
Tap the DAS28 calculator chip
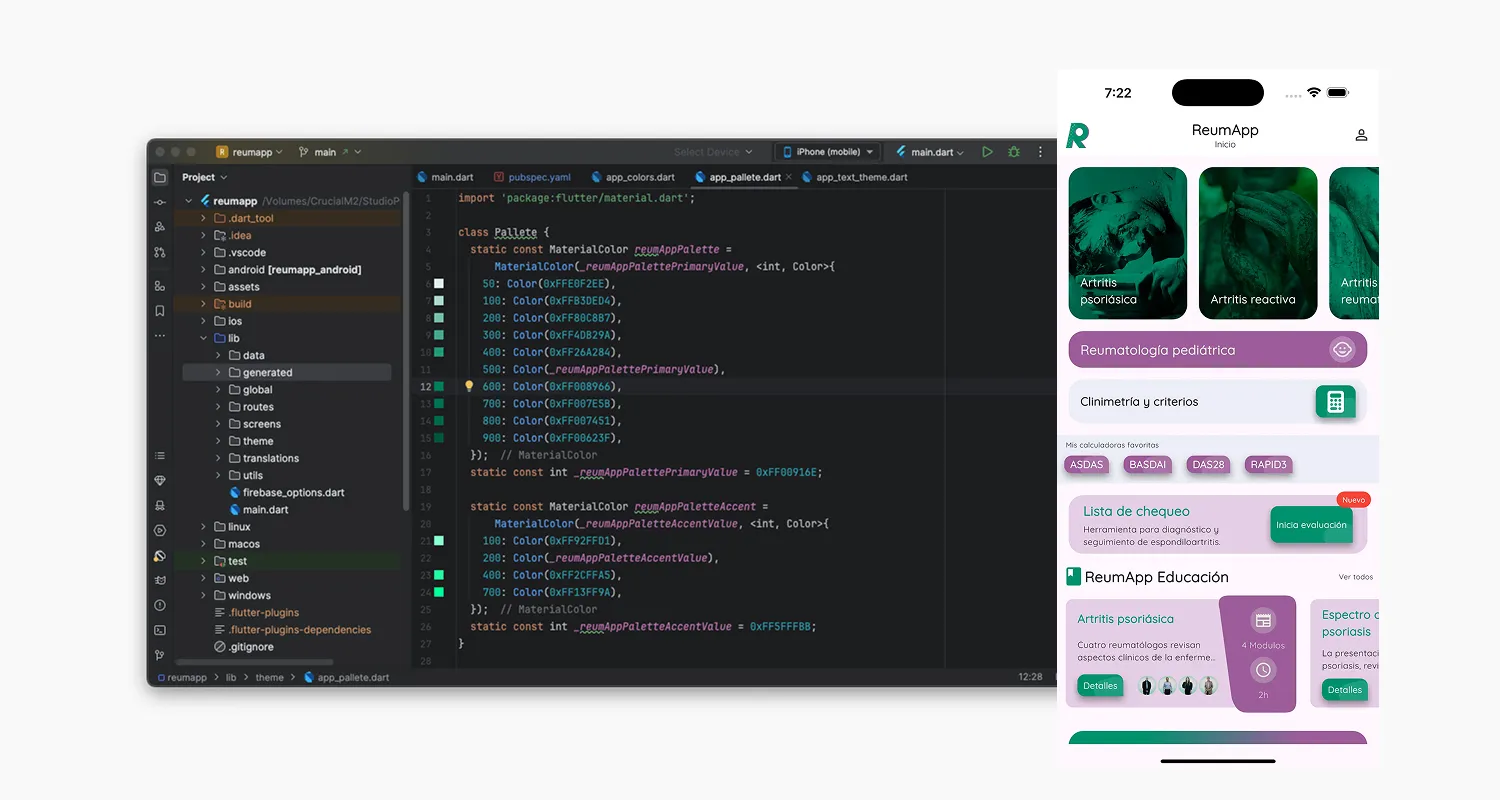1208,465
